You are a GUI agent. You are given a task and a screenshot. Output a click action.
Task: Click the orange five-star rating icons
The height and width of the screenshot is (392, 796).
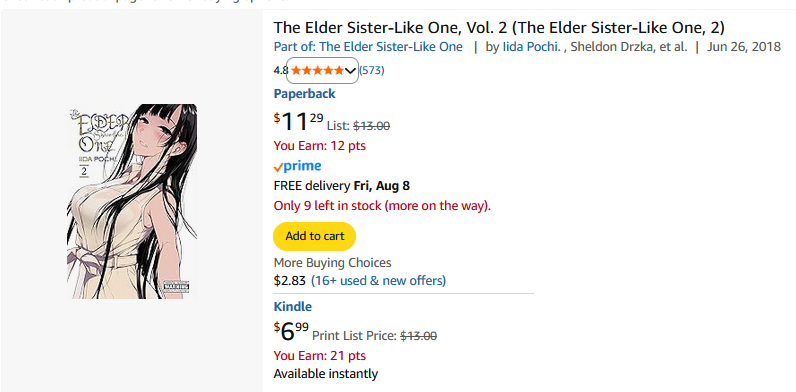coord(317,71)
